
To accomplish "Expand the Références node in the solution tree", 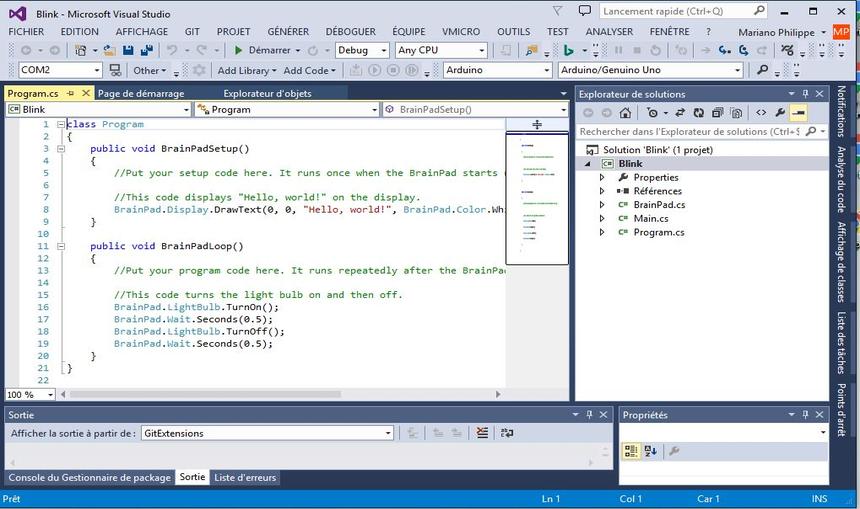I will (602, 191).
